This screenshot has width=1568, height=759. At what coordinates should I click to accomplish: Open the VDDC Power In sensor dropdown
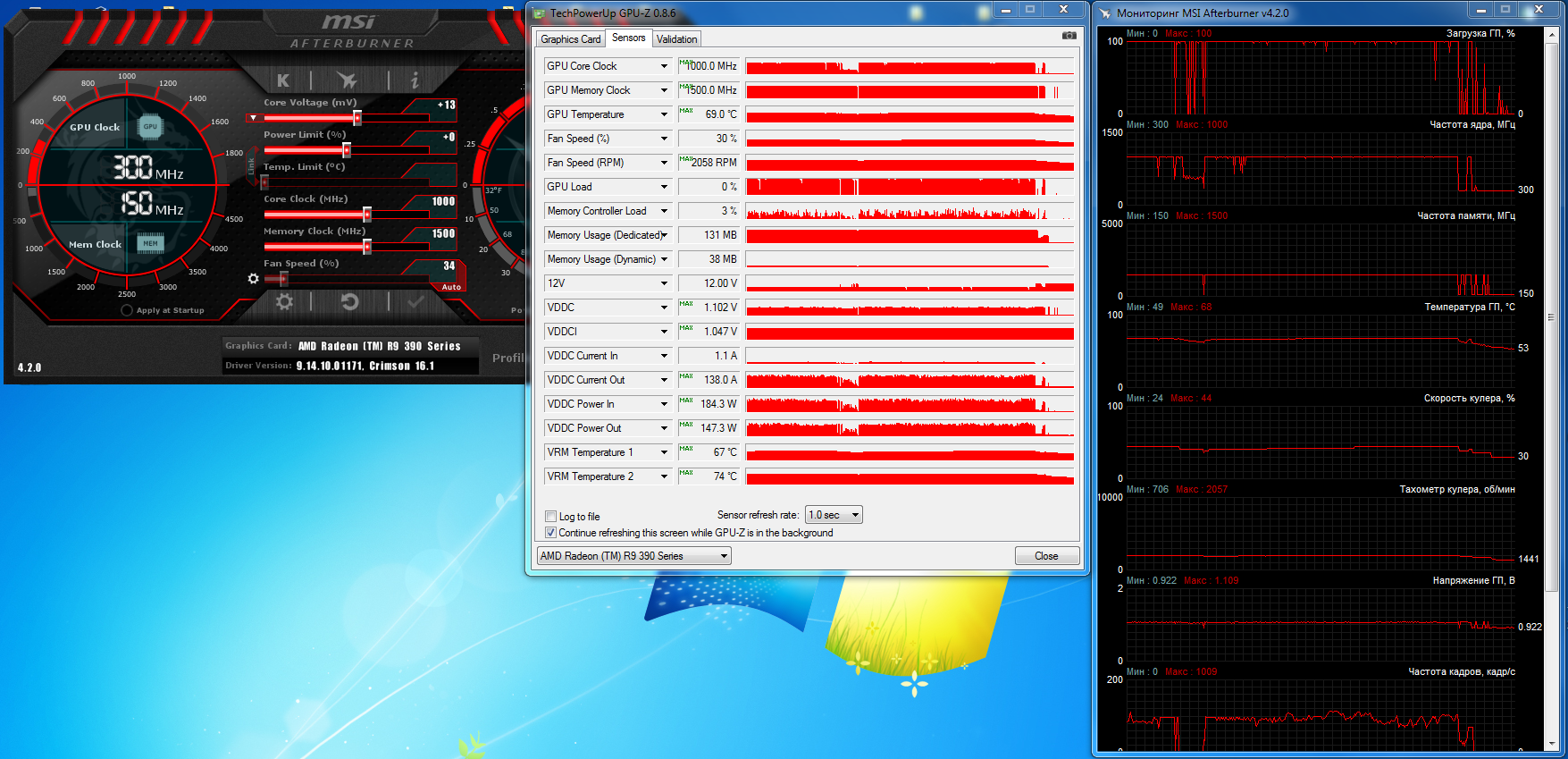point(664,404)
